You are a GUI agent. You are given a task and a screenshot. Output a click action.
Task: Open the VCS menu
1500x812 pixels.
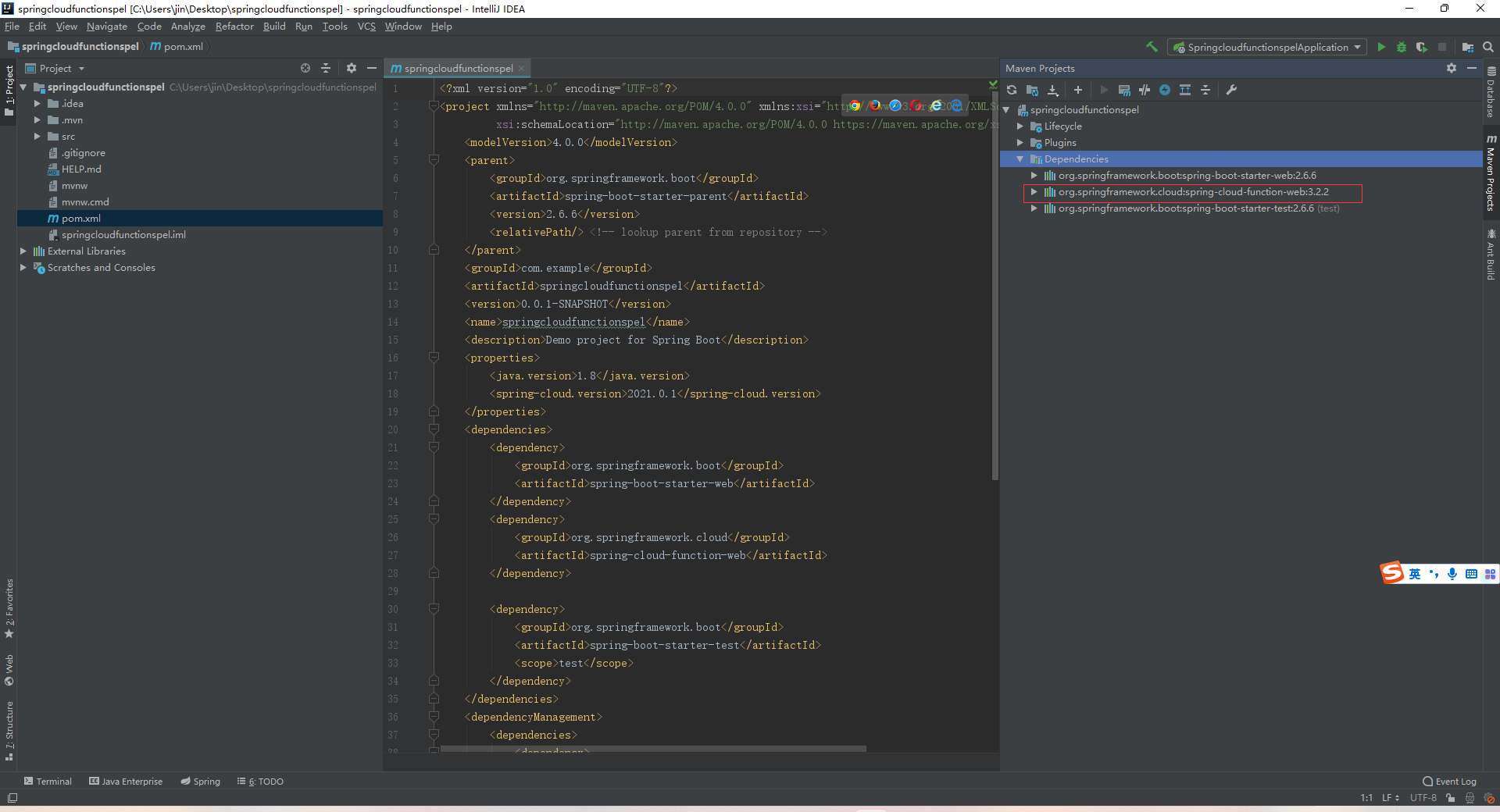366,27
